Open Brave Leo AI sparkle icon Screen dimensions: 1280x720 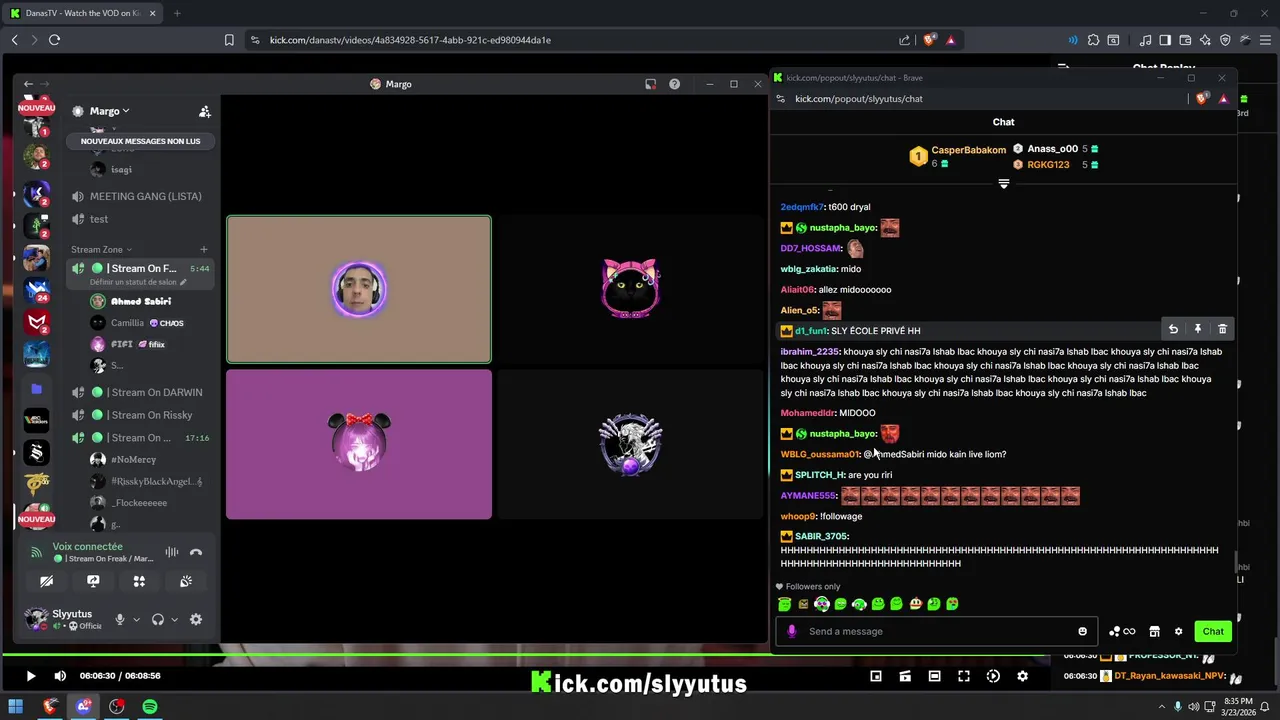click(1205, 40)
